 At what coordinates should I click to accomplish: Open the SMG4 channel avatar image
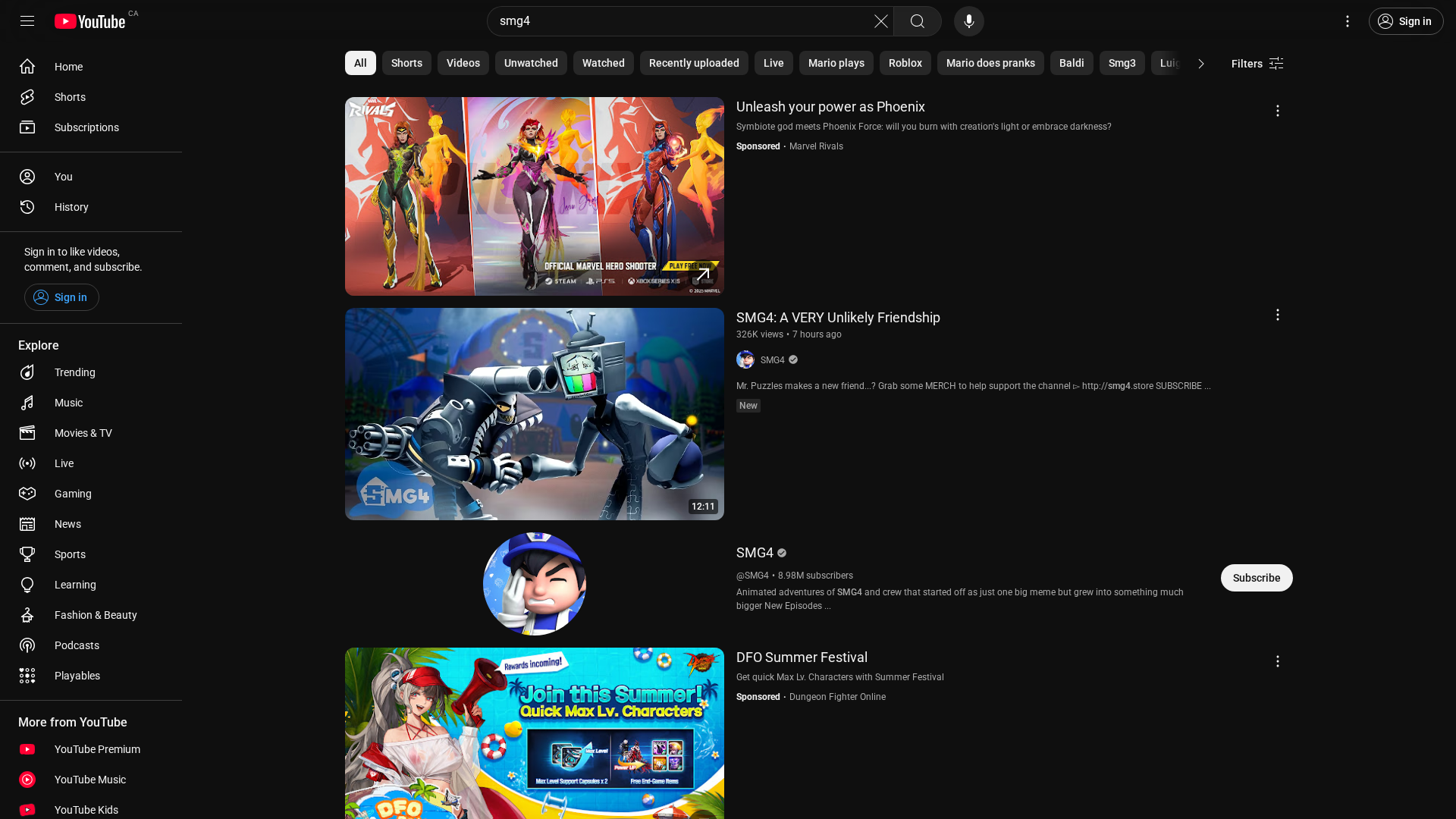535,584
